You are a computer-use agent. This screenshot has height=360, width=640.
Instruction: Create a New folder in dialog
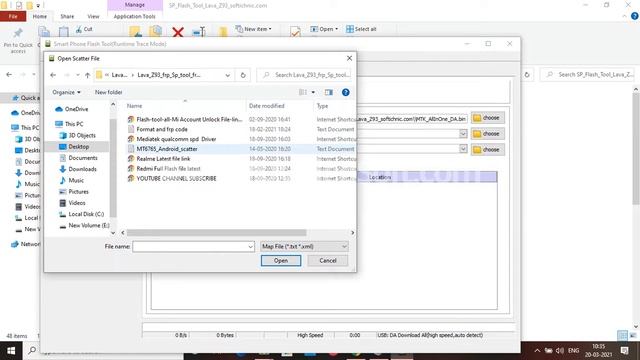[109, 92]
